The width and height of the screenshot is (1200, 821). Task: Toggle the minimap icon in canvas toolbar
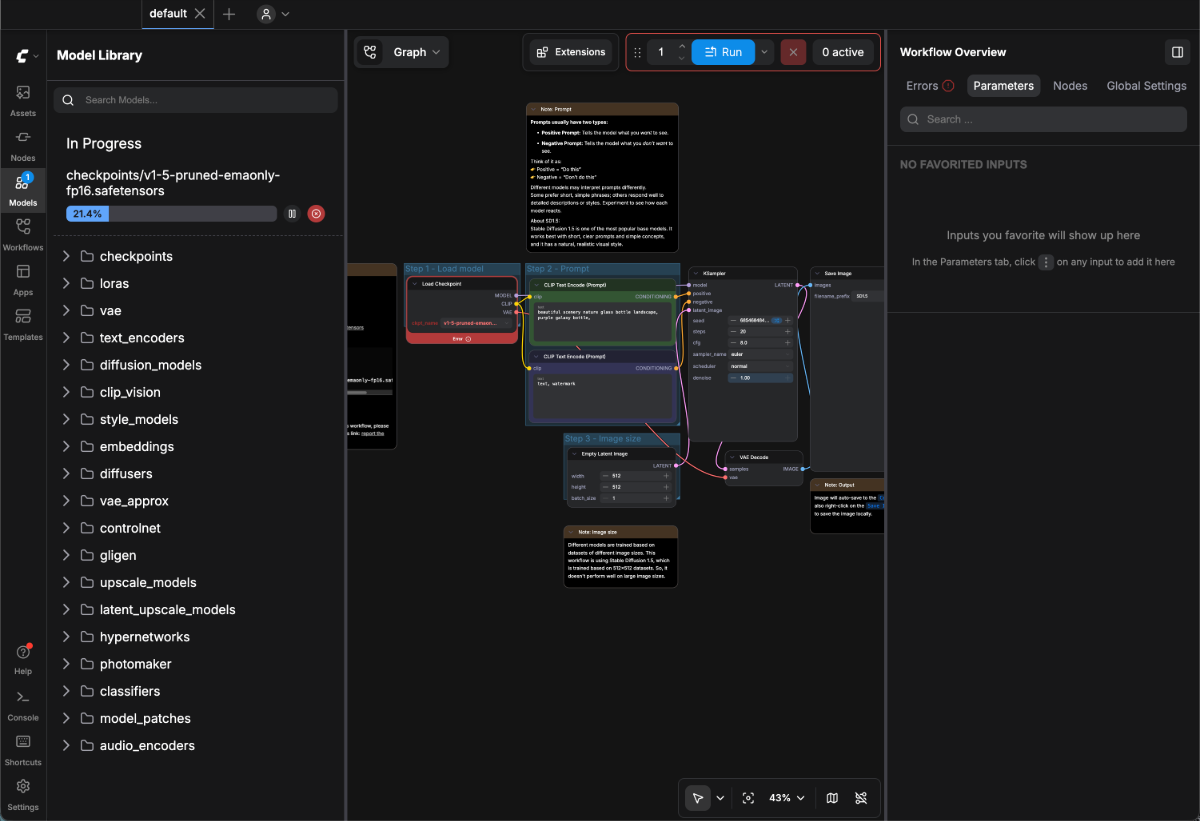coord(832,798)
